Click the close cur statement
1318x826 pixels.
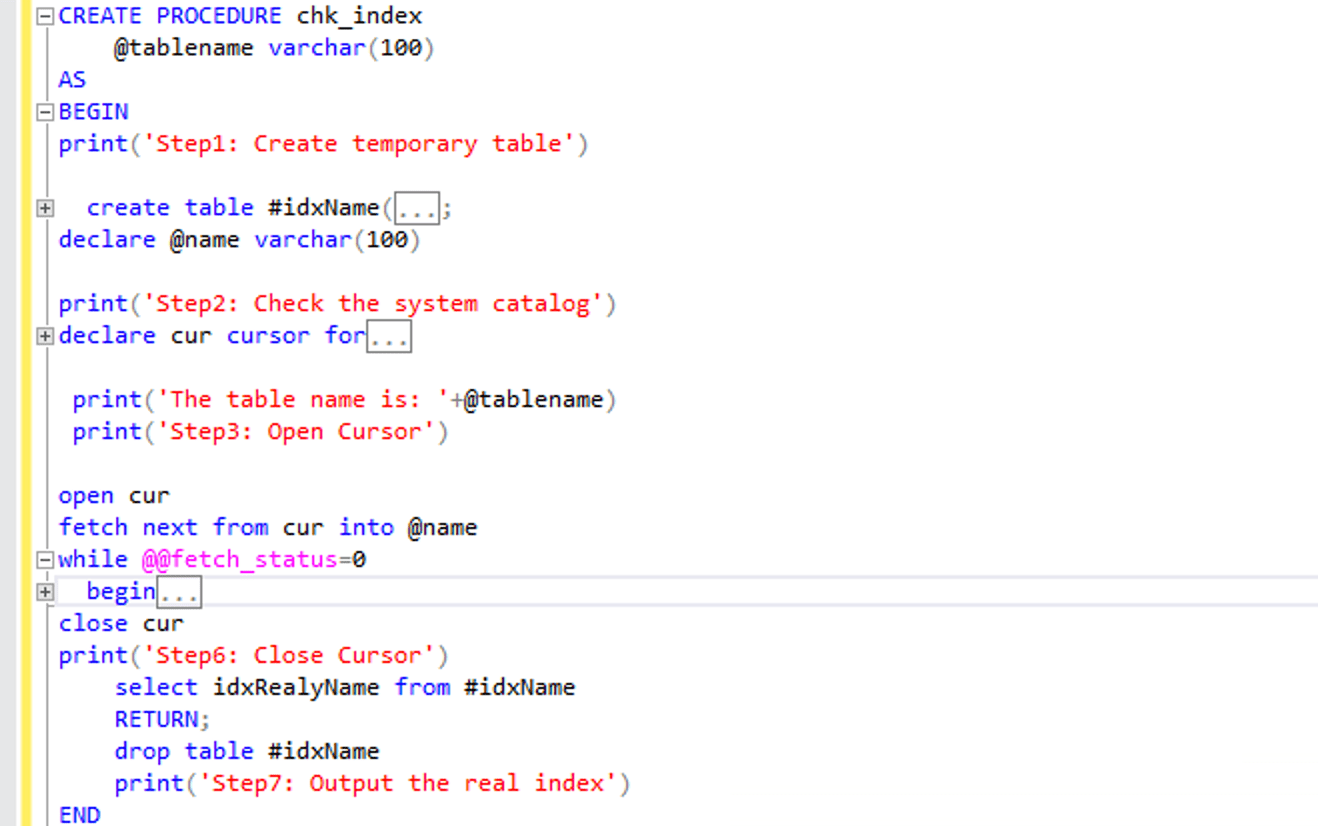120,623
